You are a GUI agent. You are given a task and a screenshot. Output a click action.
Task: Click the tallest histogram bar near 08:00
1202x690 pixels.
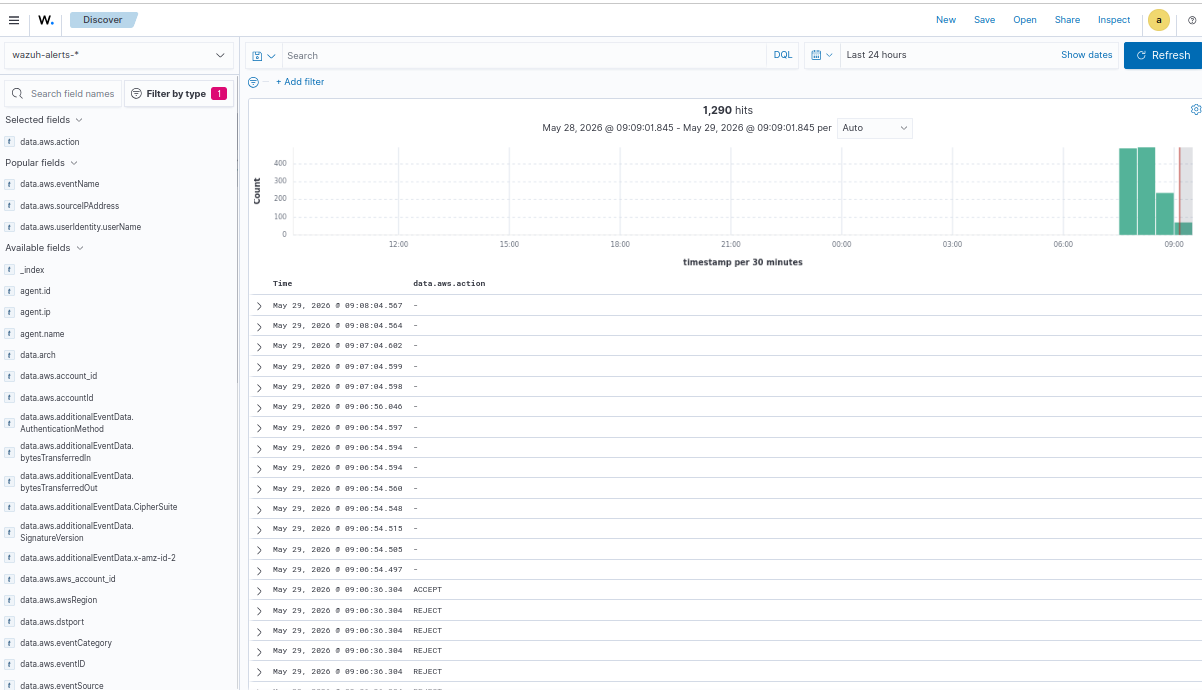pos(1147,190)
